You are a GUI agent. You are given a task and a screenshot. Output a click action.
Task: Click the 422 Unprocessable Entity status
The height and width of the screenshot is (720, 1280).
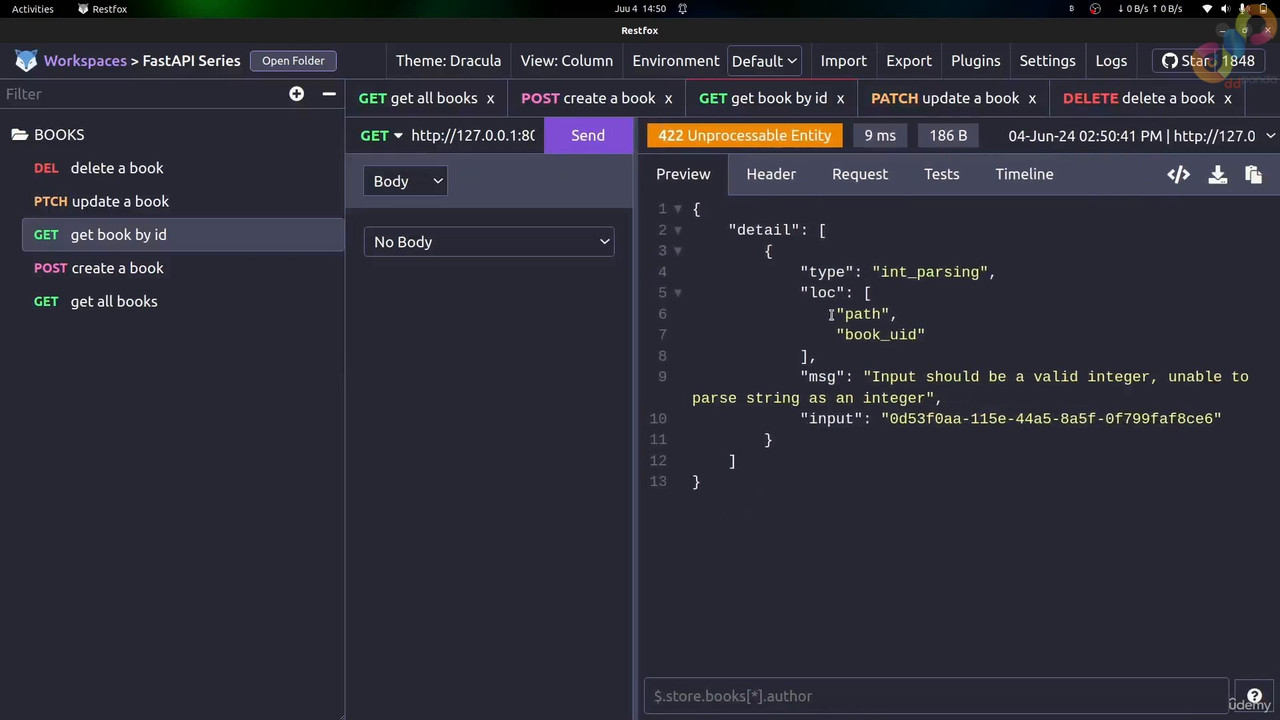pyautogui.click(x=744, y=136)
